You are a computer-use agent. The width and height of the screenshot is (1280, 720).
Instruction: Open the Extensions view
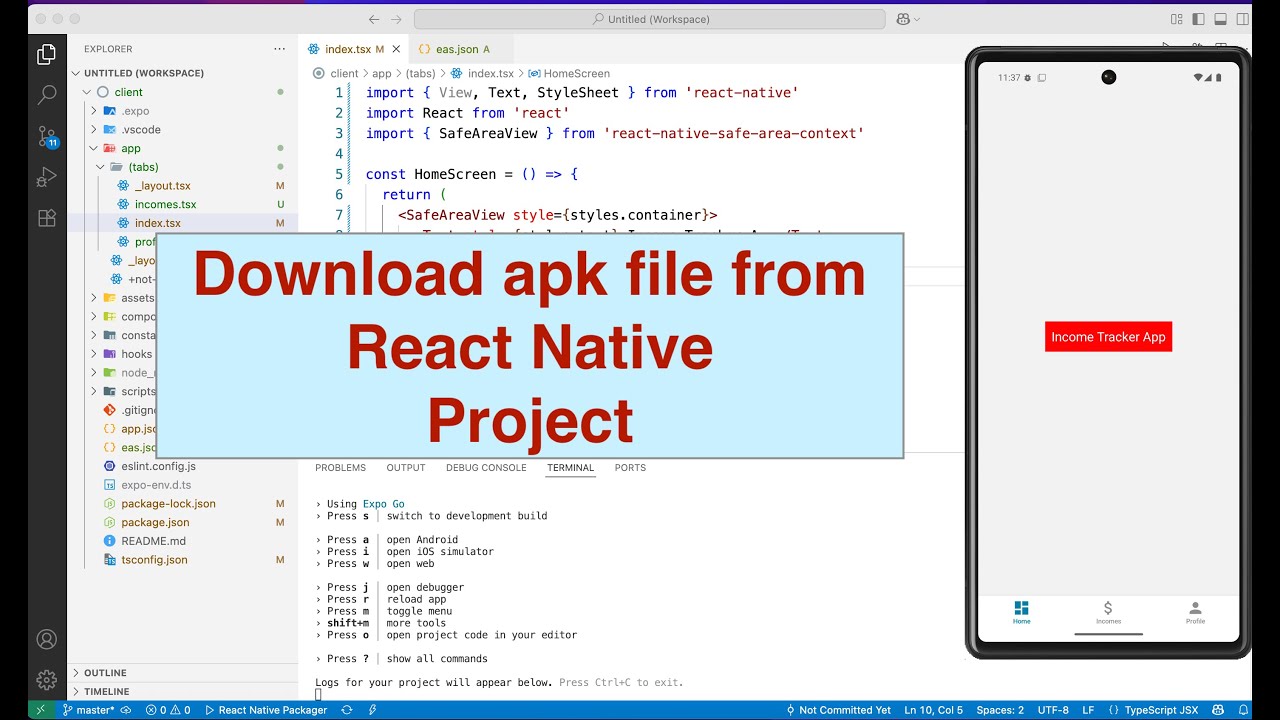coord(46,218)
